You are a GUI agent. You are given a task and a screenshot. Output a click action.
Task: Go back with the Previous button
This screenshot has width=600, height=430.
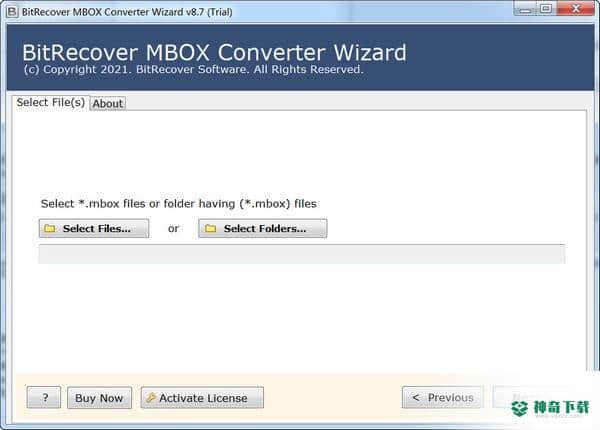(442, 397)
